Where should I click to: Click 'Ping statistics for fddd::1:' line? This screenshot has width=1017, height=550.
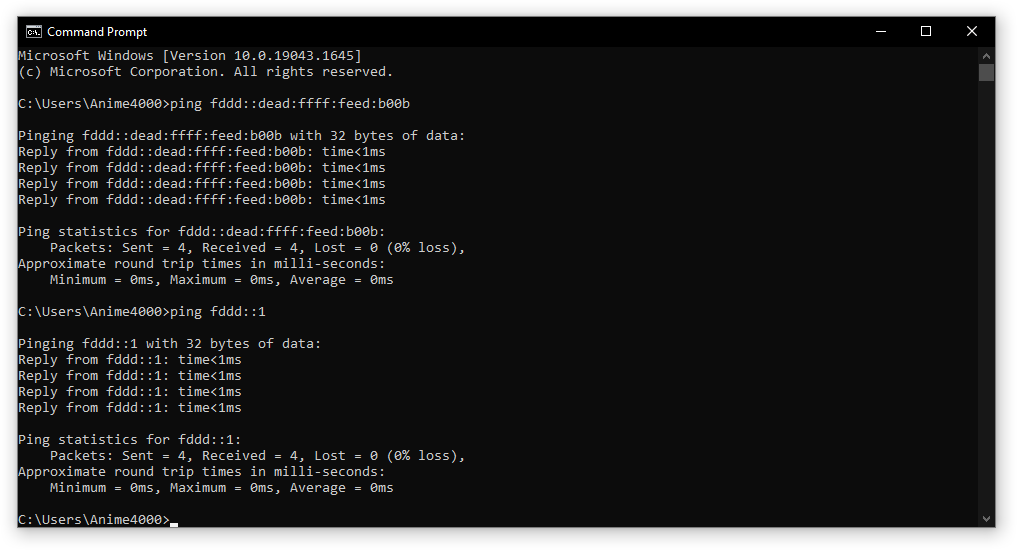130,440
